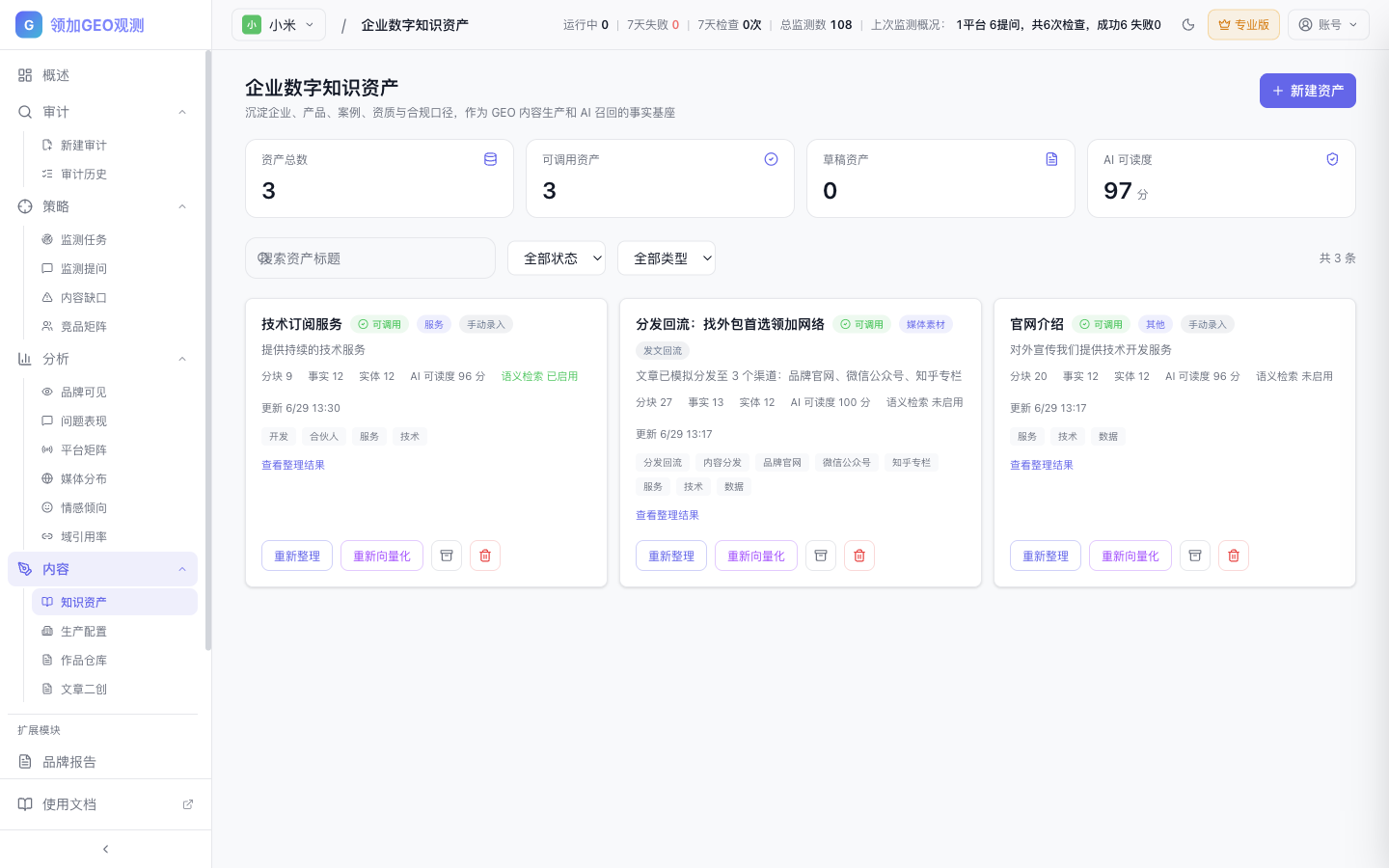The height and width of the screenshot is (868, 1389).
Task: Open 问题表现 sidebar item
Action: (x=115, y=420)
